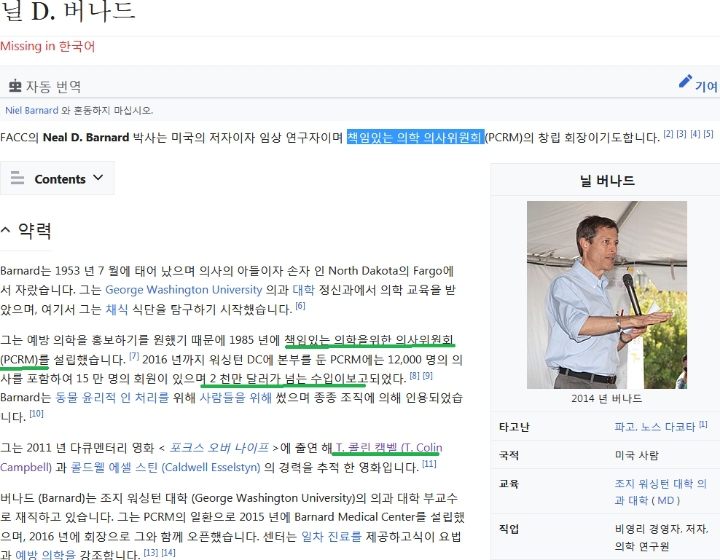Click the Contents list icon
720x560 pixels.
coord(17,178)
